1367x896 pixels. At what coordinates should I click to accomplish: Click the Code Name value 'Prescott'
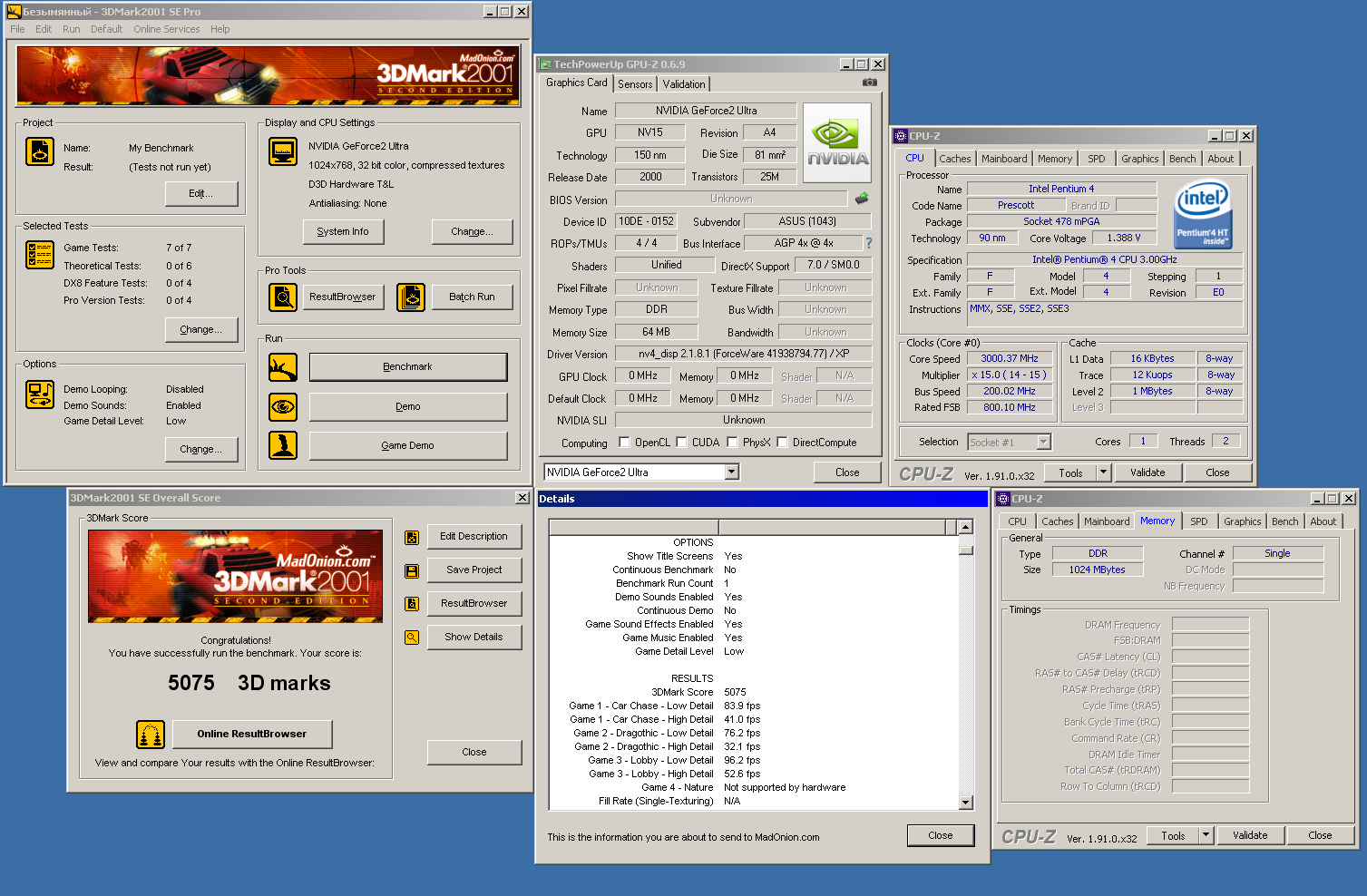(1016, 206)
